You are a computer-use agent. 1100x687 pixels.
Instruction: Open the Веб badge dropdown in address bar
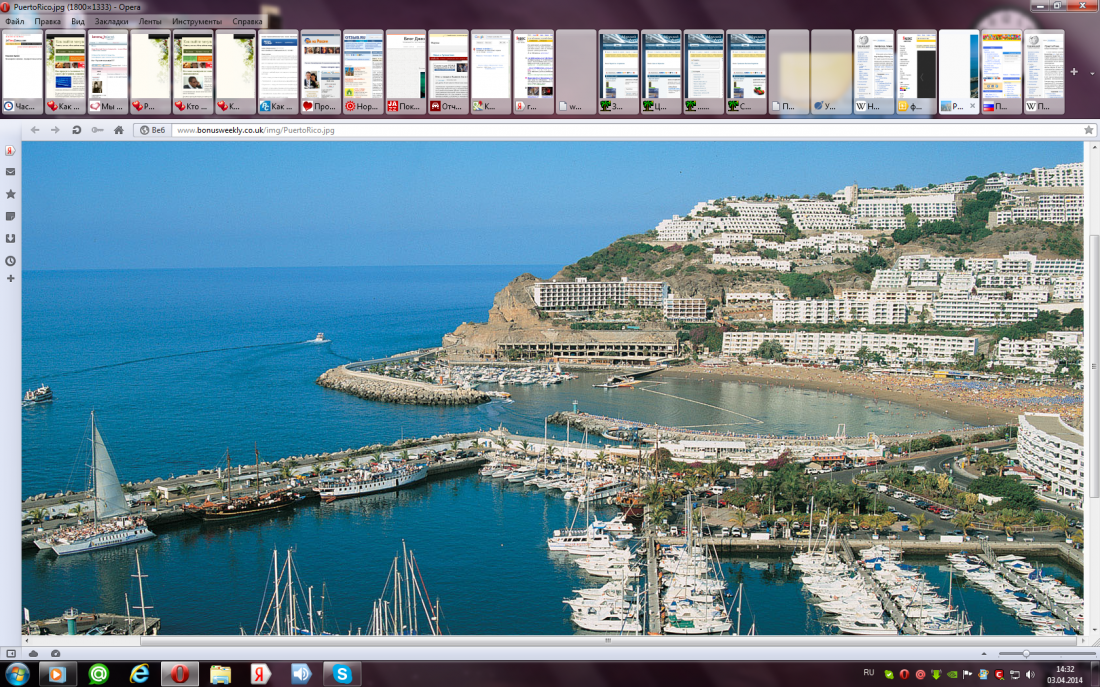tap(151, 129)
